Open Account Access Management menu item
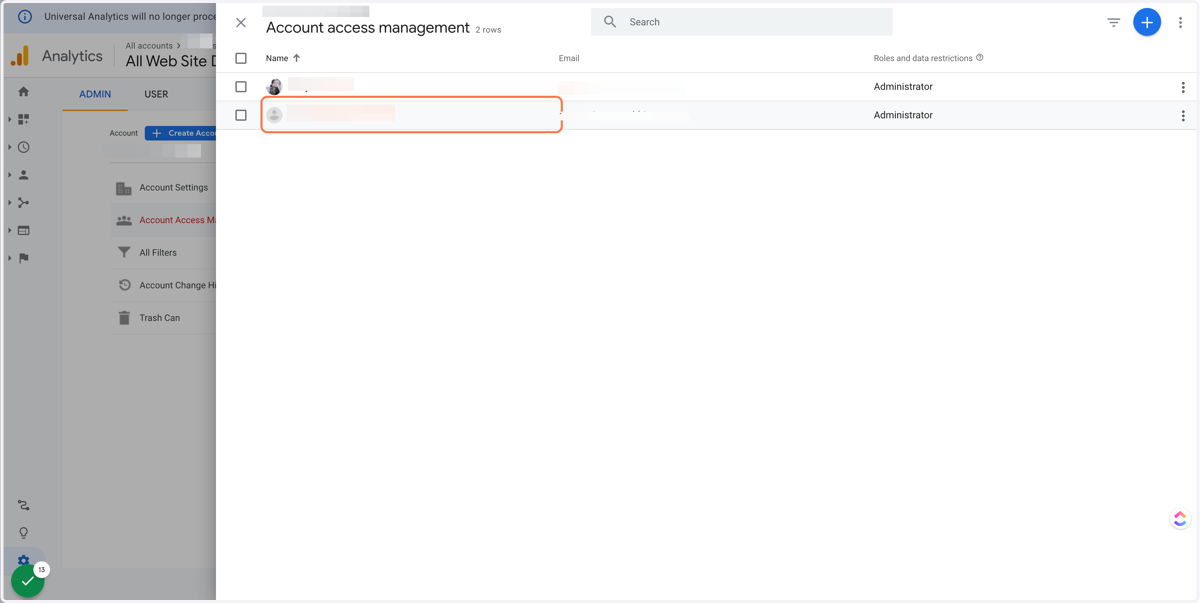This screenshot has width=1200, height=603. 178,220
